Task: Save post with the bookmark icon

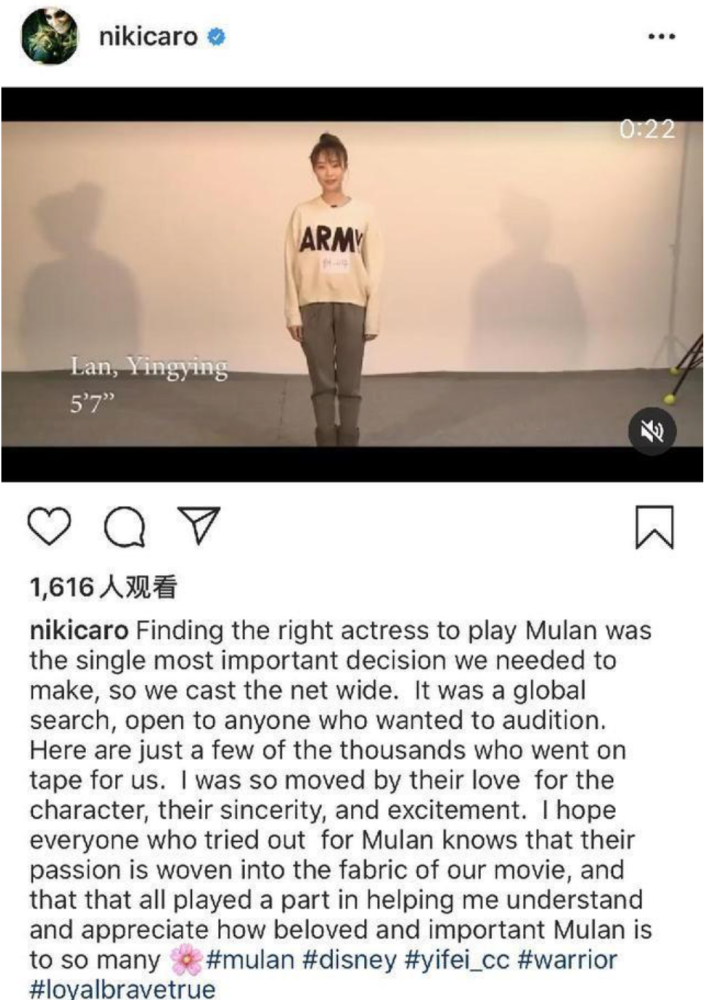Action: [x=654, y=527]
